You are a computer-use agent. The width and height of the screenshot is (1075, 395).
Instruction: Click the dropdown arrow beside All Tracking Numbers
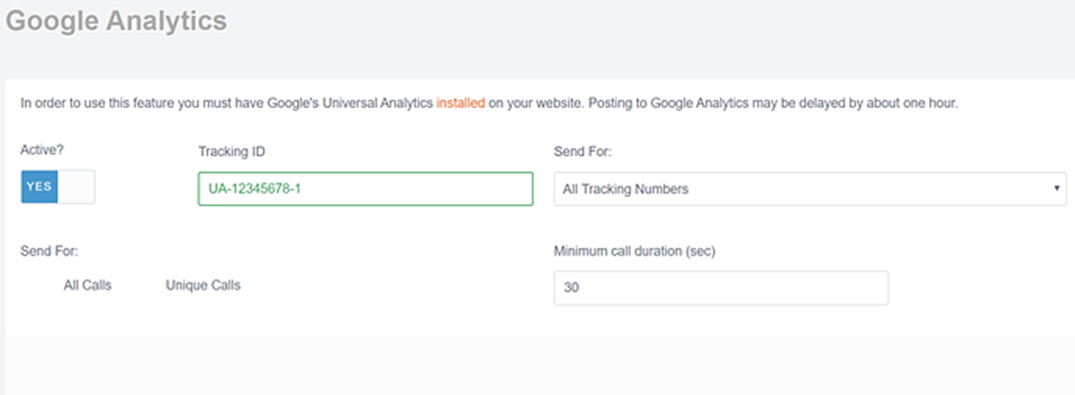[x=1057, y=189]
